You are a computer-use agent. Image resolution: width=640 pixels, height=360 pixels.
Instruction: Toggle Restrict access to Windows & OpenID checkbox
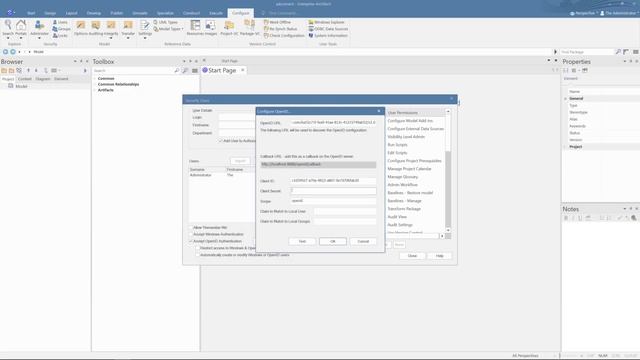click(x=198, y=248)
